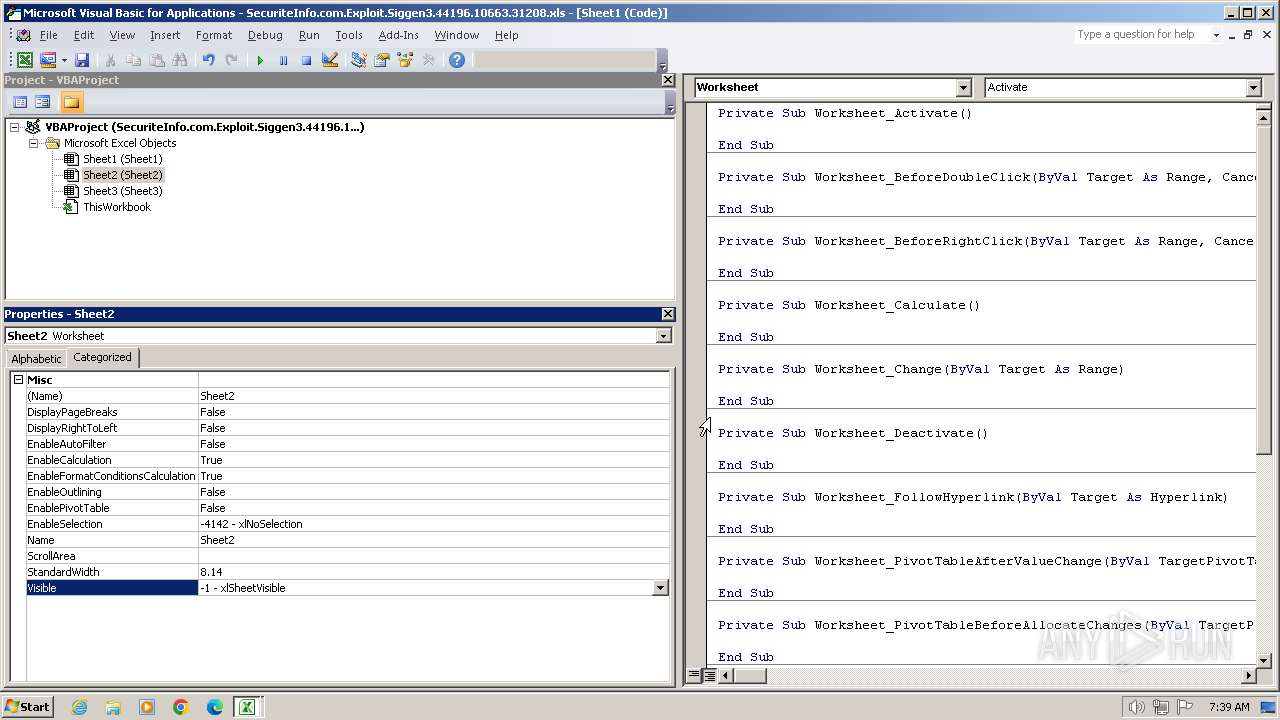
Task: Click the Save floppy disk icon
Action: pos(82,61)
